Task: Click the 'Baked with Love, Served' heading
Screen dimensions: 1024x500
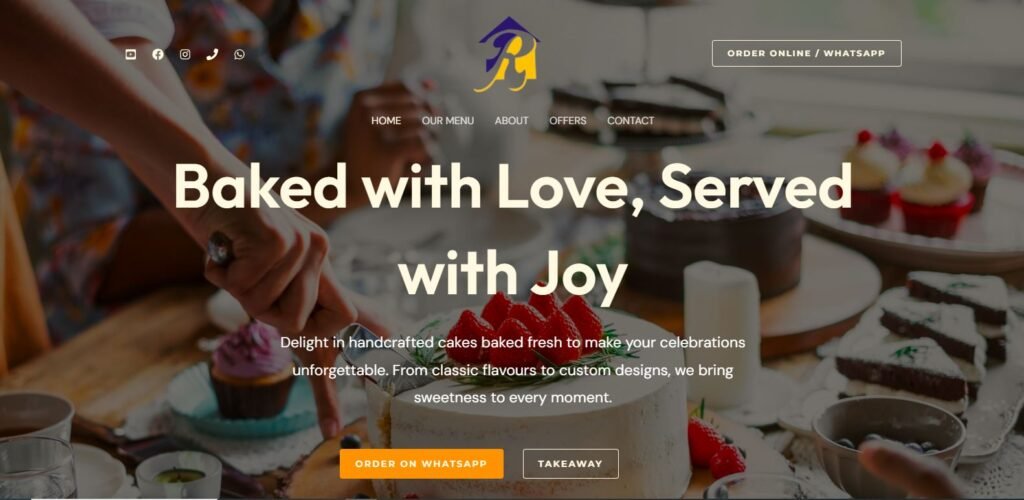Action: [x=513, y=185]
